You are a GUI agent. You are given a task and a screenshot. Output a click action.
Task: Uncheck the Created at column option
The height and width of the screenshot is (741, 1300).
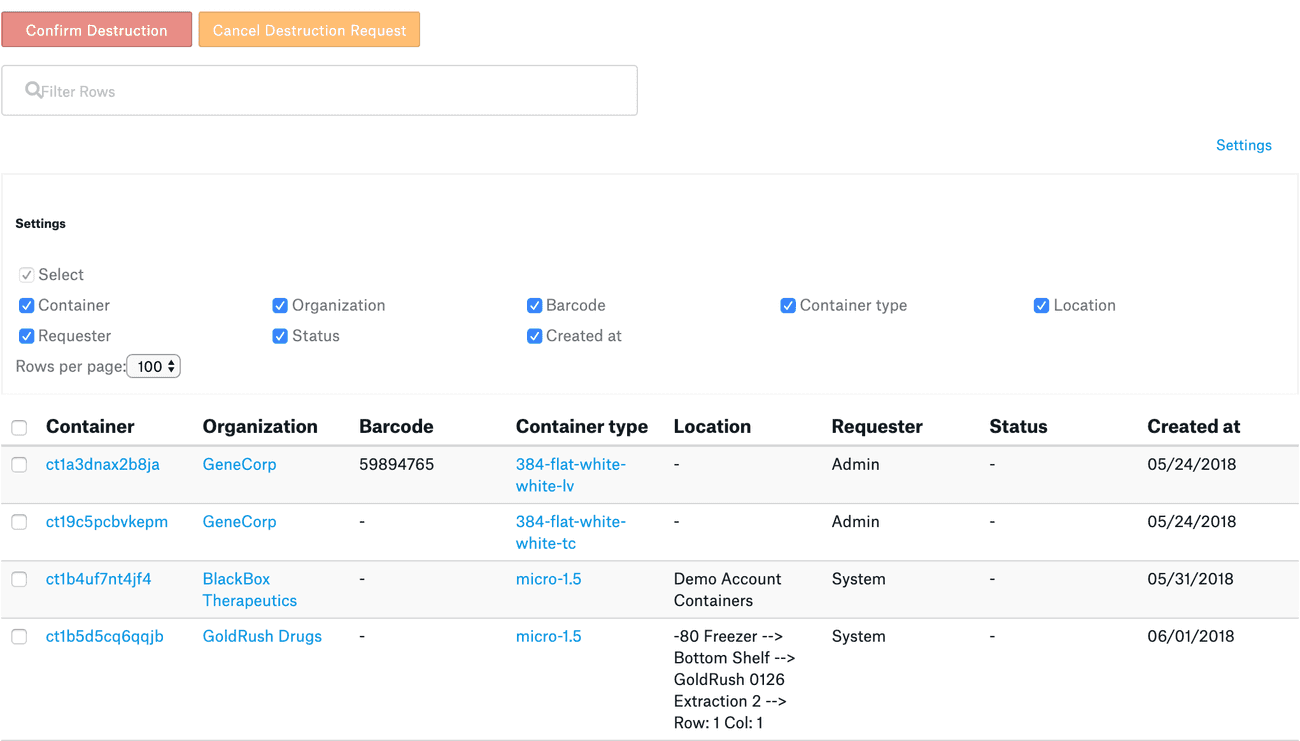pos(534,336)
